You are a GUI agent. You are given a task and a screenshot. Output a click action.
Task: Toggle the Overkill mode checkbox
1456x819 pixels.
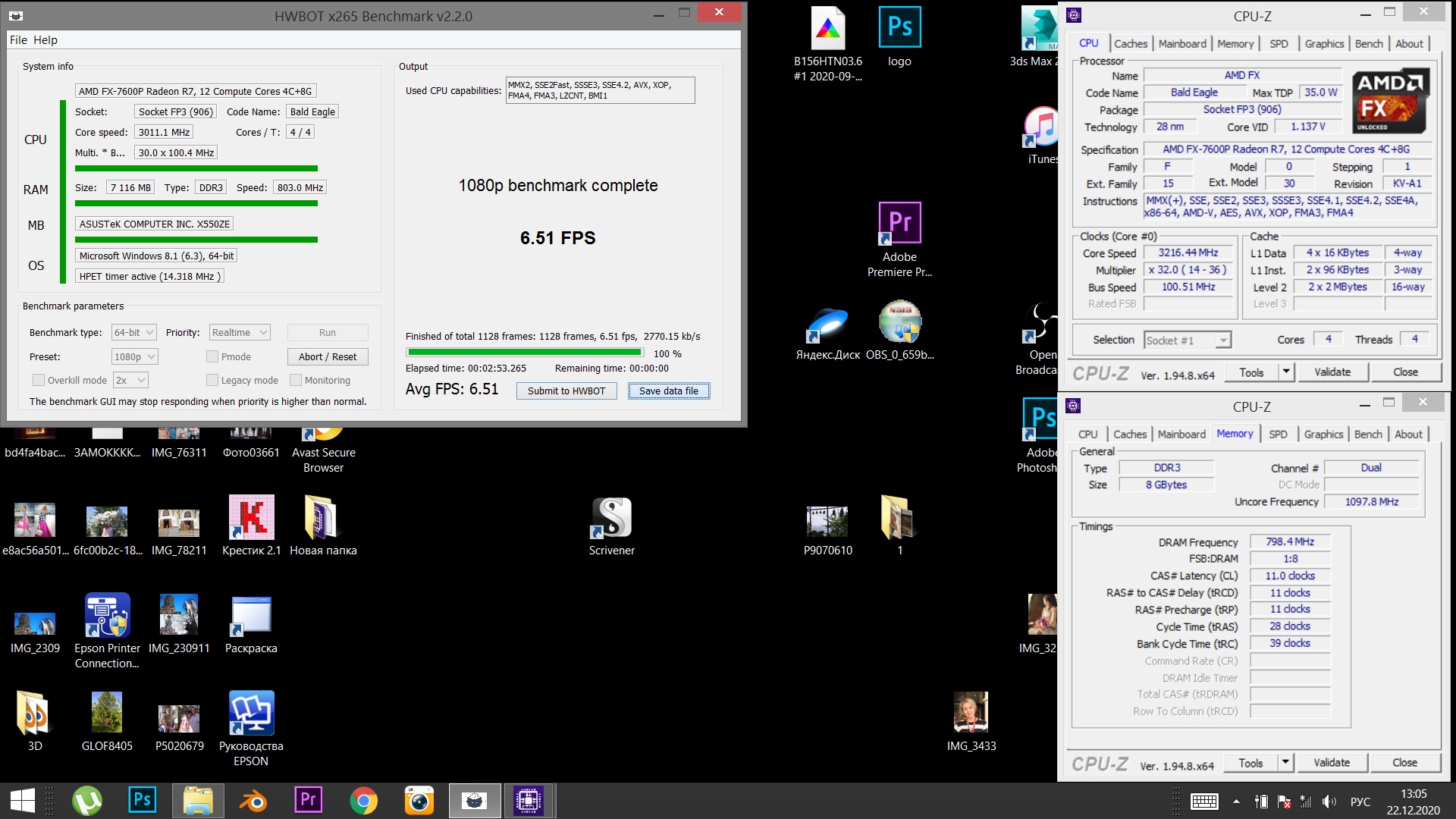pyautogui.click(x=39, y=380)
